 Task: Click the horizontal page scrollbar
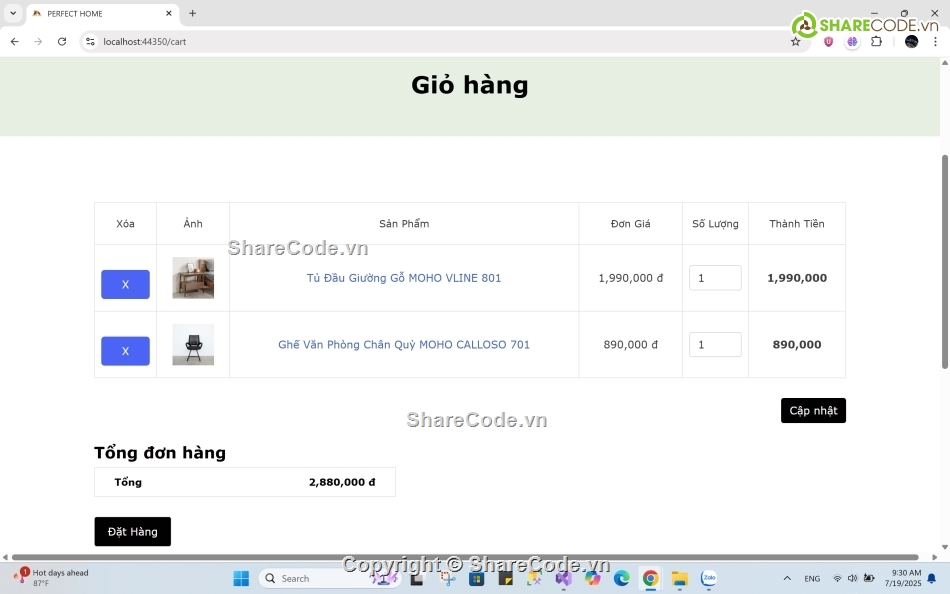465,557
